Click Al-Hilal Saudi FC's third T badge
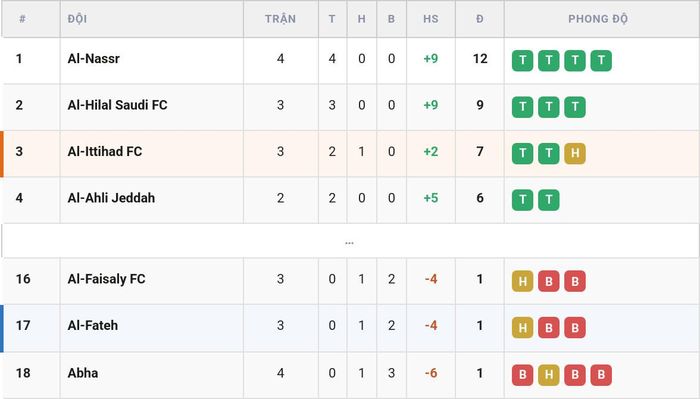The width and height of the screenshot is (700, 399). [575, 107]
